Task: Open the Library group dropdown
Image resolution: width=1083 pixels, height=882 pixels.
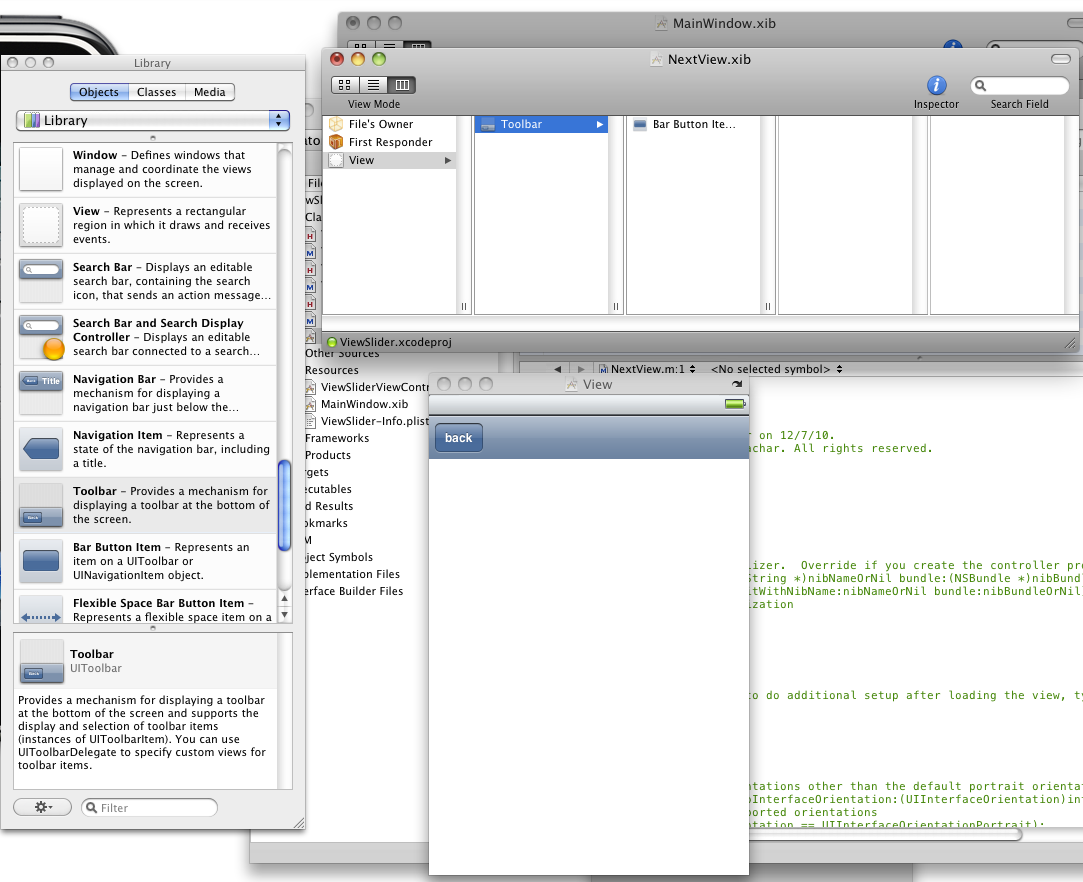Action: 153,120
